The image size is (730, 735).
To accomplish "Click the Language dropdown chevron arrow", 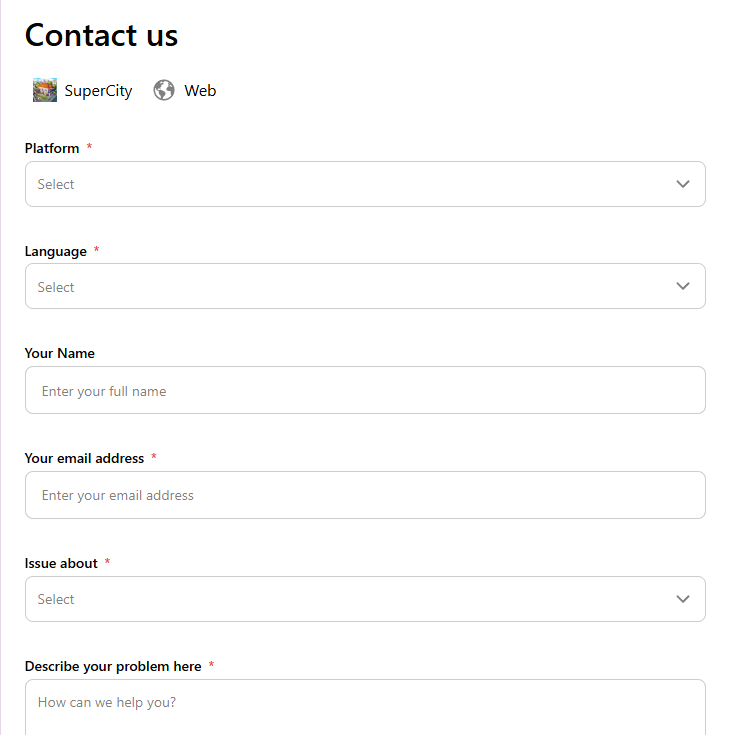I will [683, 286].
